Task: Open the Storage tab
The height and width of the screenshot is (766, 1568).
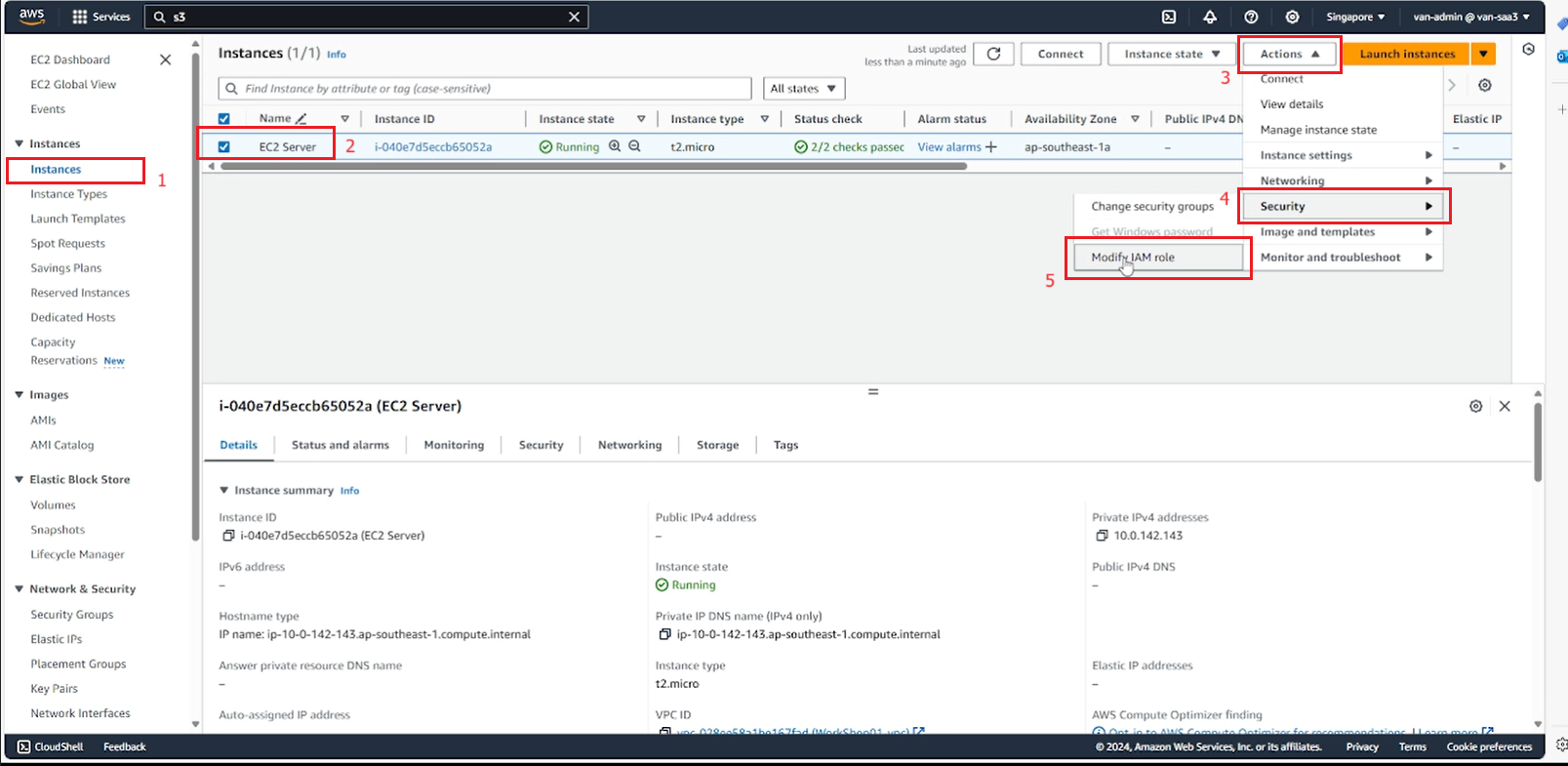Action: 717,445
